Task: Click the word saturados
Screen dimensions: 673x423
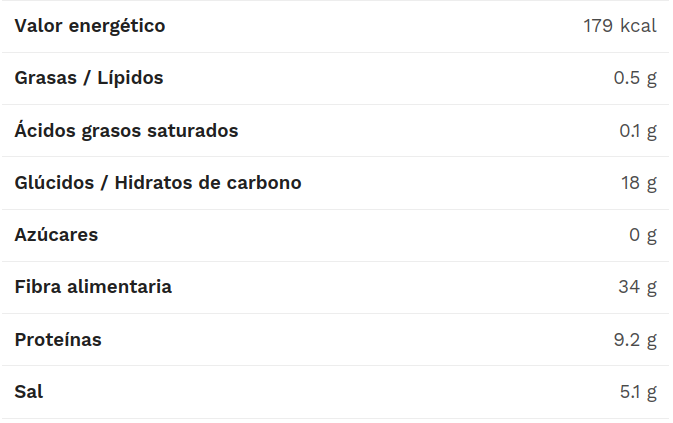Action: 193,131
